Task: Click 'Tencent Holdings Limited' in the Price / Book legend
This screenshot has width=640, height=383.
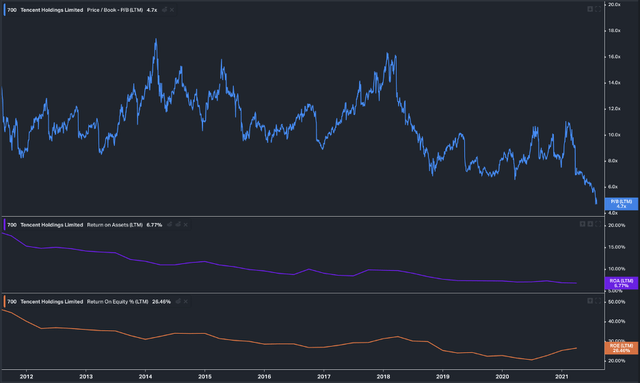Action: 52,10
